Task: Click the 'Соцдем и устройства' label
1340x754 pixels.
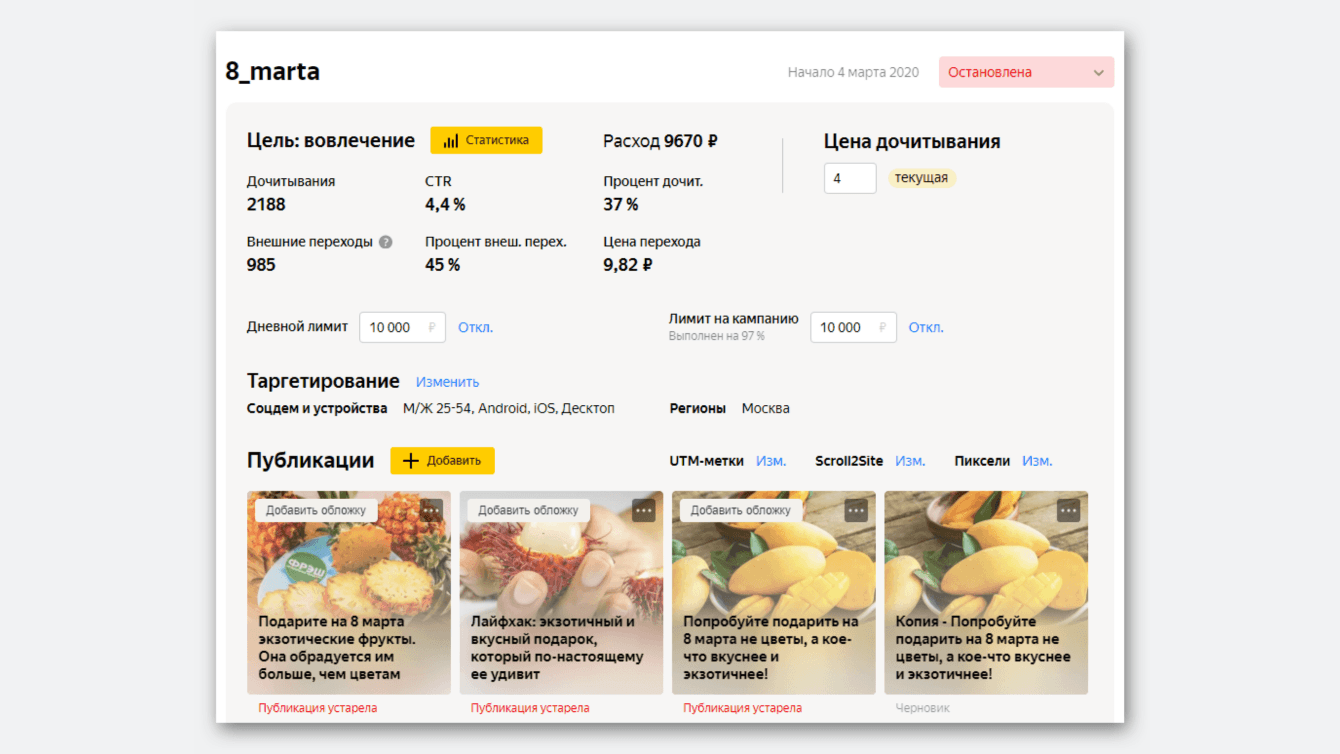Action: (x=317, y=408)
